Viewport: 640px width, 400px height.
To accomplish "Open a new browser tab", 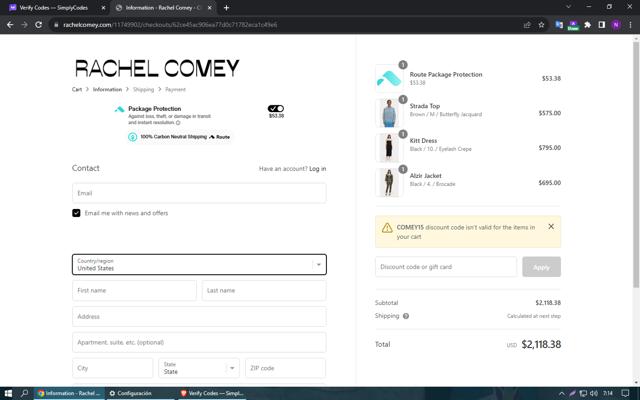I will tap(226, 8).
